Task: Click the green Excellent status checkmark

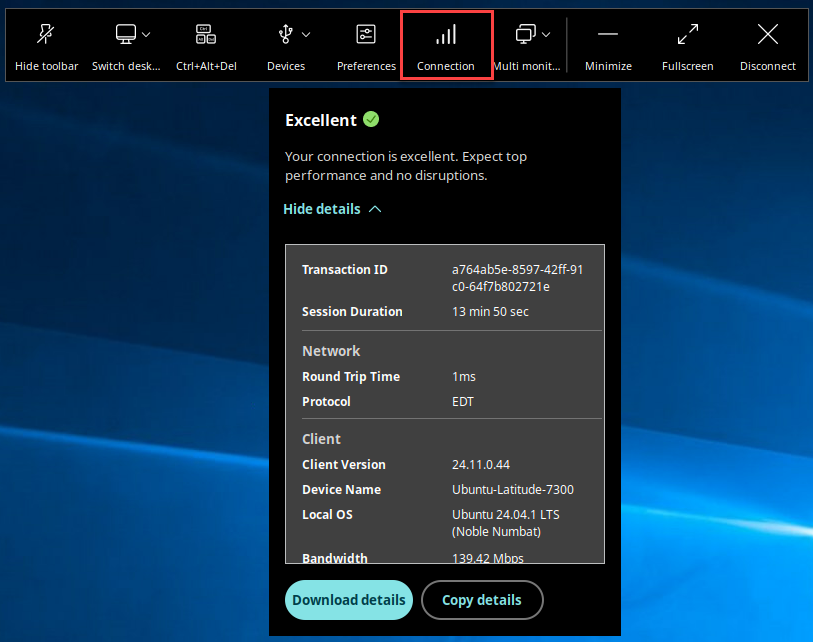Action: point(371,120)
